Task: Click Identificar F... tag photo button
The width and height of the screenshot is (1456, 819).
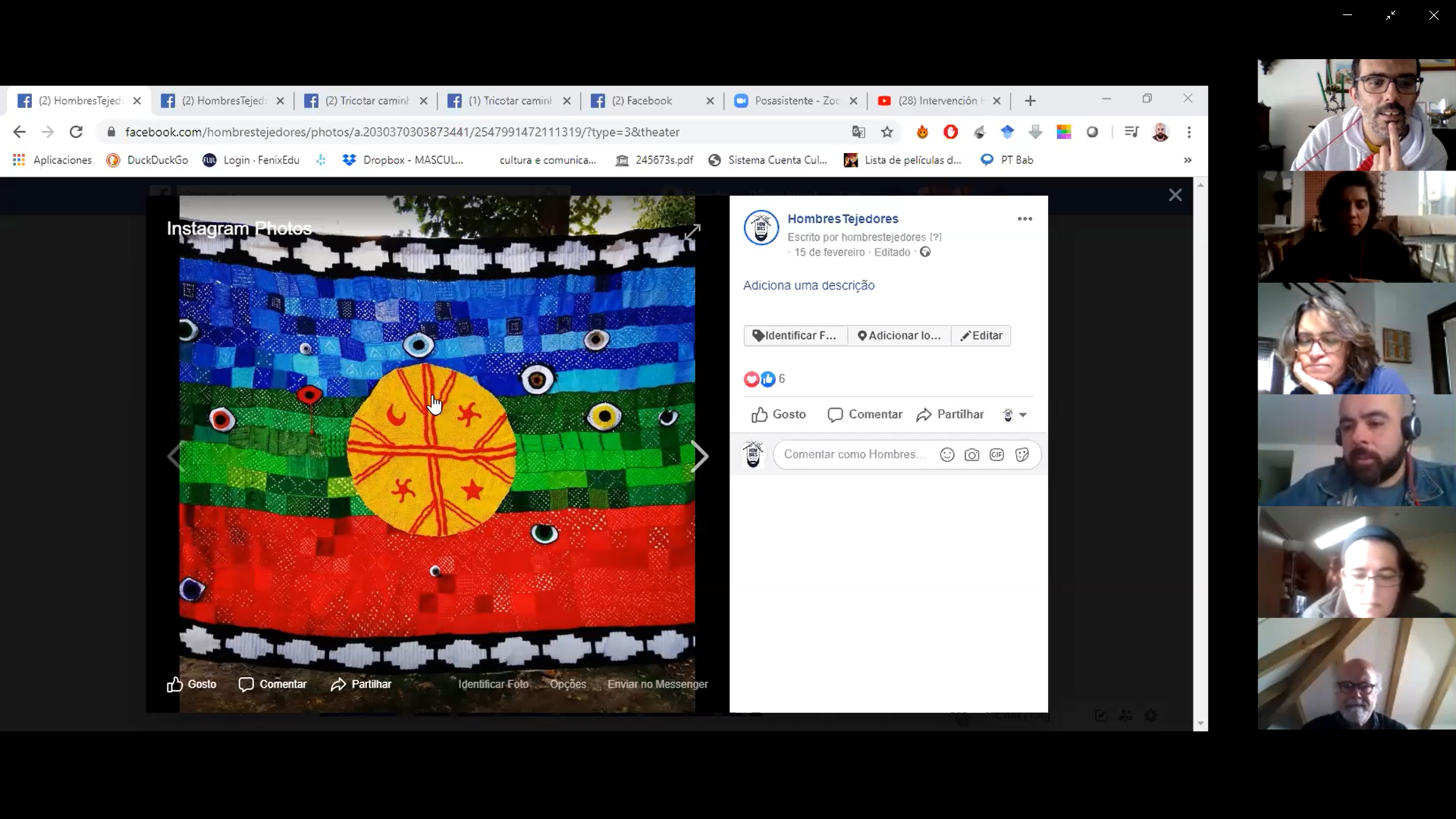Action: (795, 335)
